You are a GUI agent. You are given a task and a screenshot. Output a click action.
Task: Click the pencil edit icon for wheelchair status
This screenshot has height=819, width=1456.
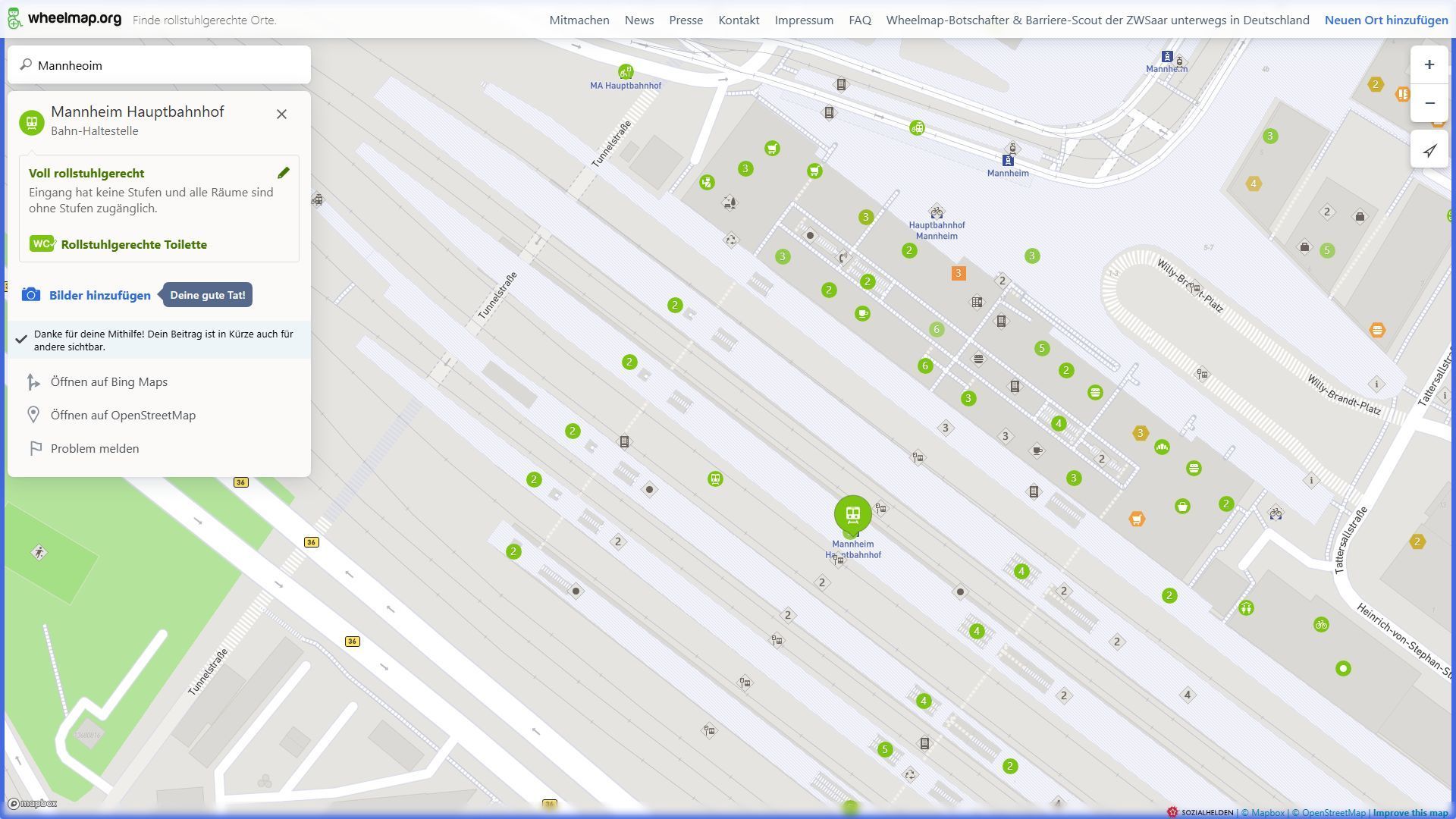(284, 173)
